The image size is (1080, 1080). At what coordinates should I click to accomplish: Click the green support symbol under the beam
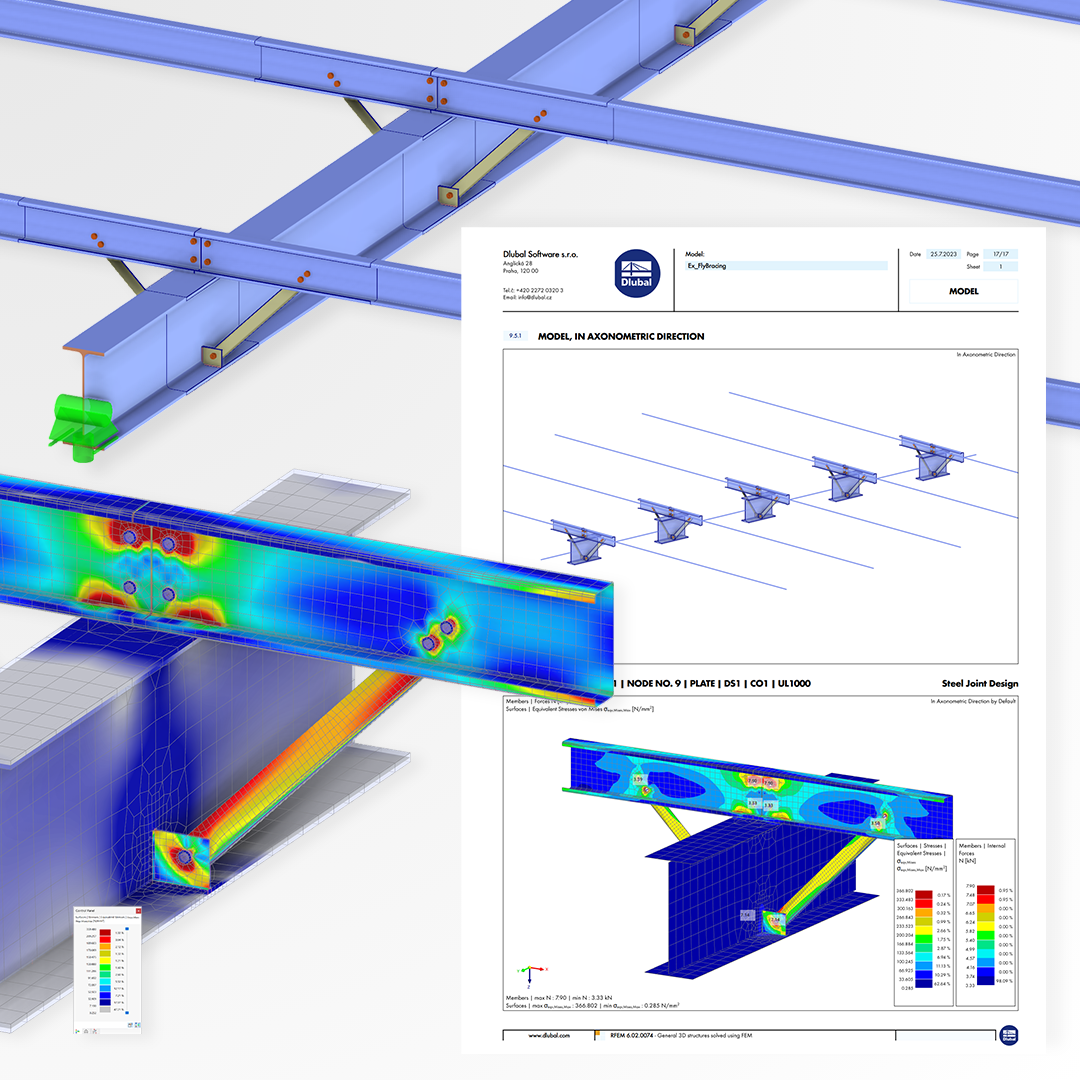pos(81,427)
